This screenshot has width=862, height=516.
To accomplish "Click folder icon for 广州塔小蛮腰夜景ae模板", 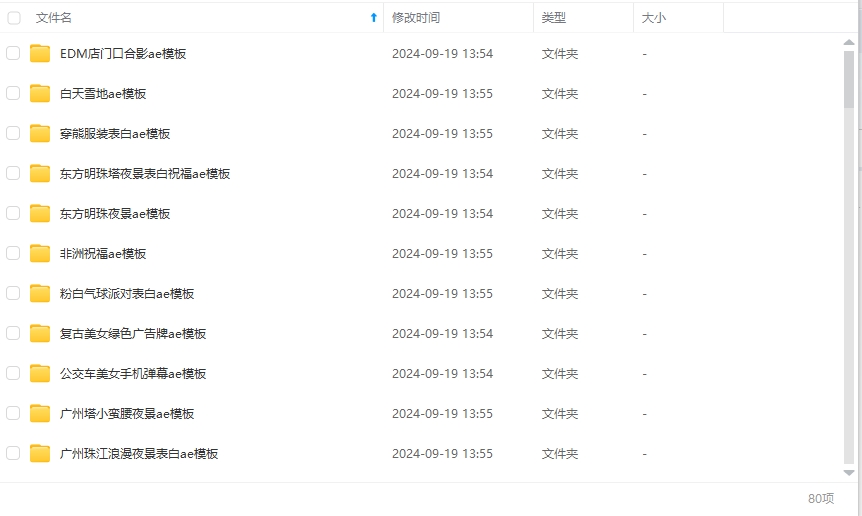I will [x=40, y=414].
